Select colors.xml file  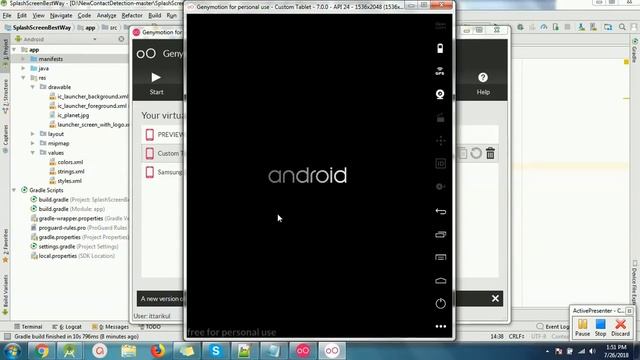pos(66,162)
